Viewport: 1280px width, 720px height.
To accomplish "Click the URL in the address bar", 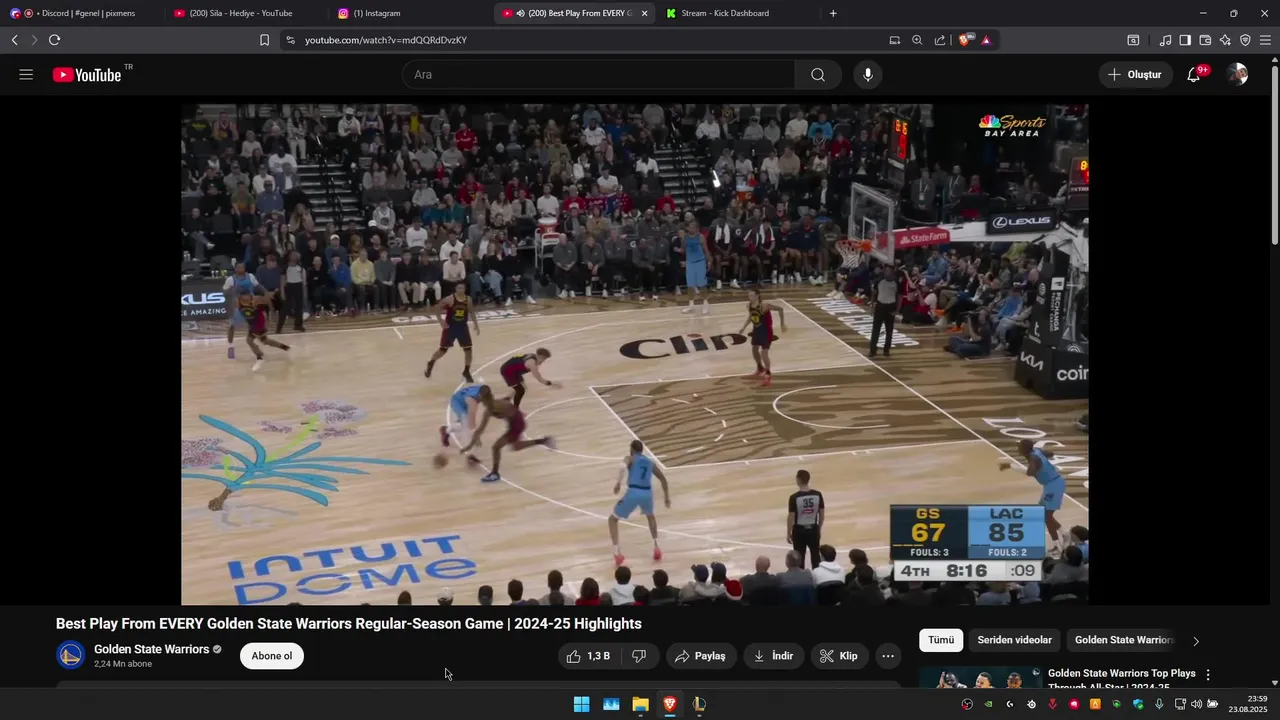I will (x=386, y=40).
